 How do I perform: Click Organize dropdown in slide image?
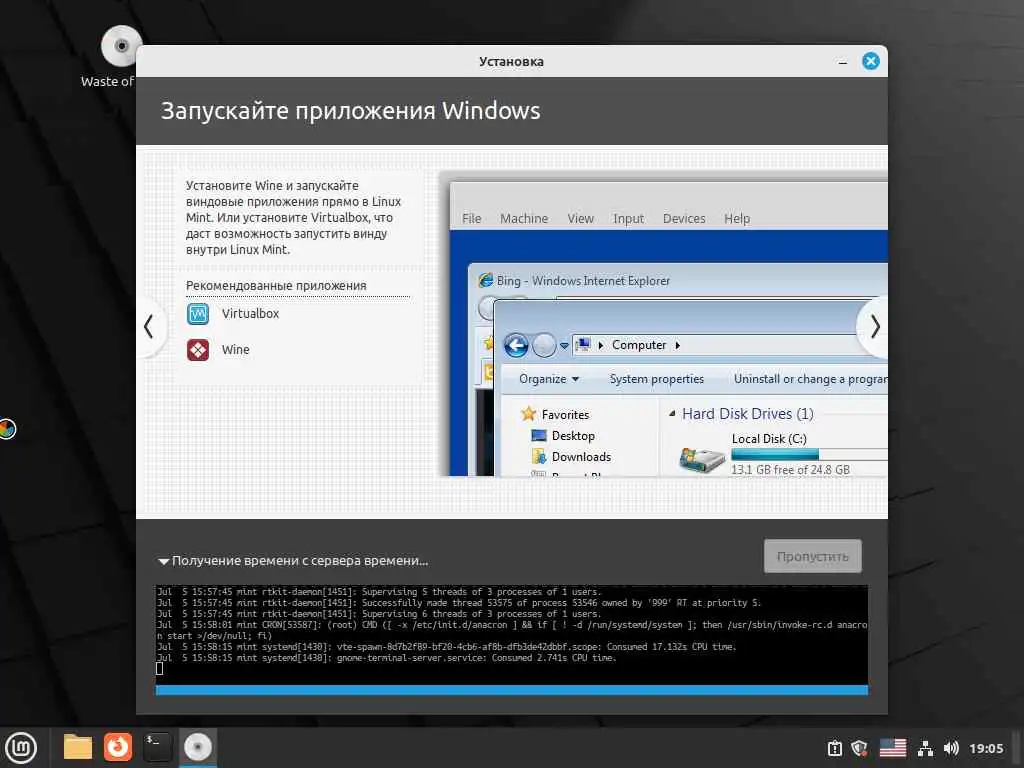[549, 379]
